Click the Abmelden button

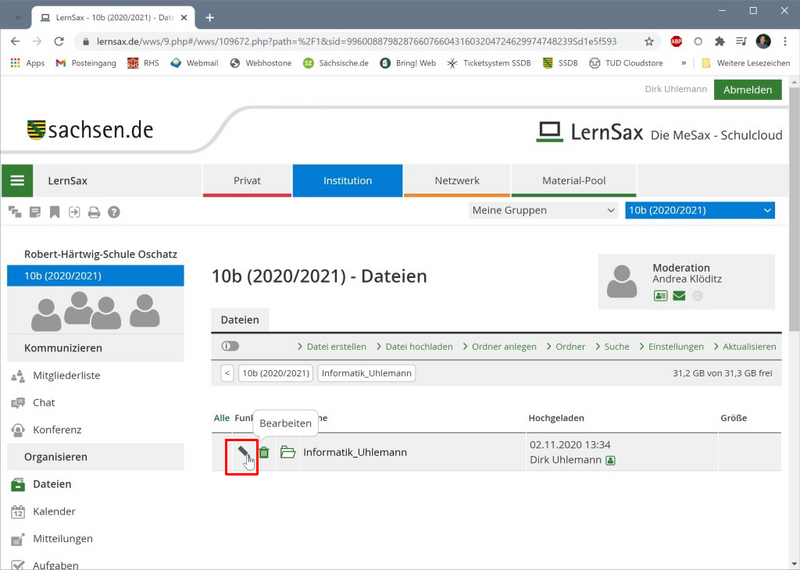tap(747, 90)
